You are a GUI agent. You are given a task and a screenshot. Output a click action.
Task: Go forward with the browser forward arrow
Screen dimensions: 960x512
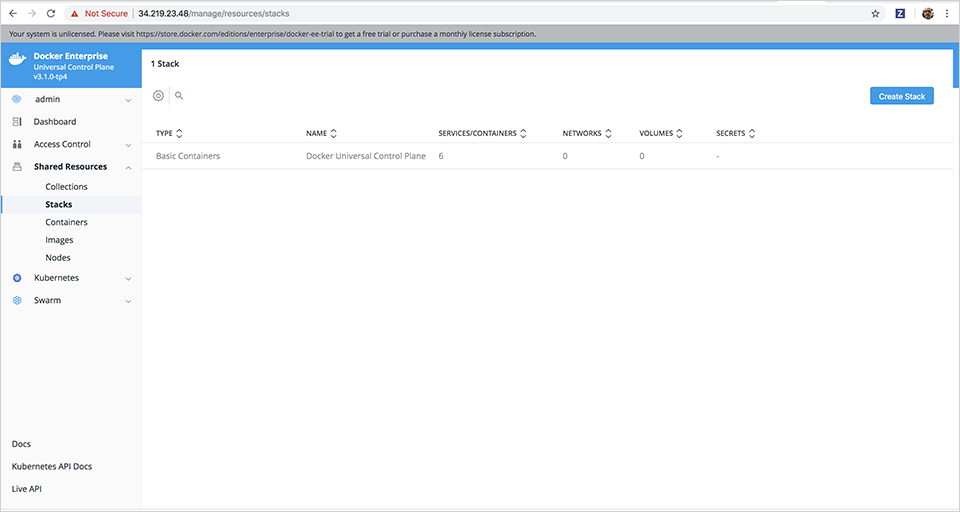point(32,13)
